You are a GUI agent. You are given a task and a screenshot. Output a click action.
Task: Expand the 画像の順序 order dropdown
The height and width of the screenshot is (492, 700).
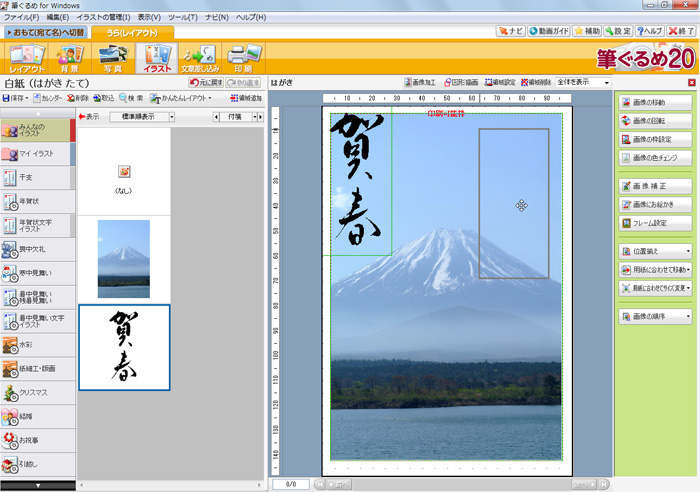point(655,316)
